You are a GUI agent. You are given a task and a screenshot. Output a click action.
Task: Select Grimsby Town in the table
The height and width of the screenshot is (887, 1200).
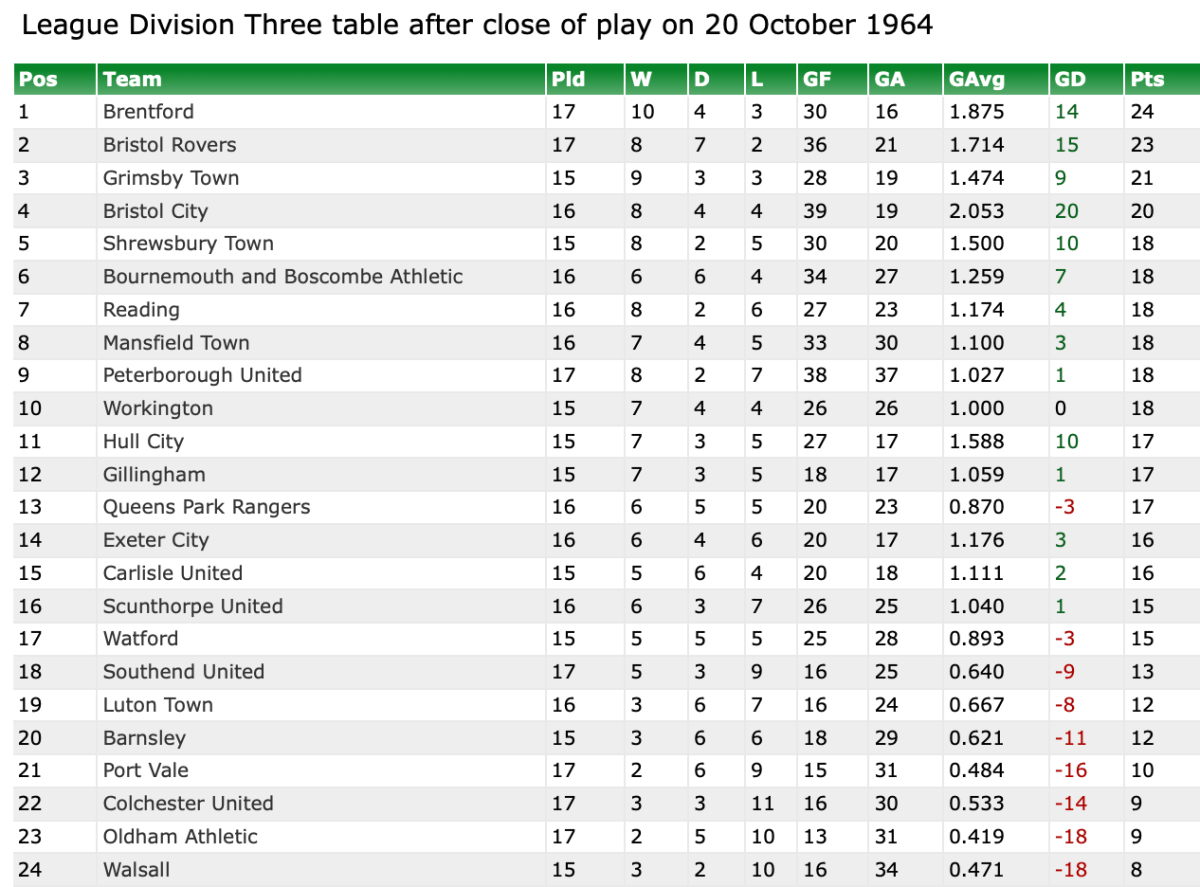click(171, 178)
